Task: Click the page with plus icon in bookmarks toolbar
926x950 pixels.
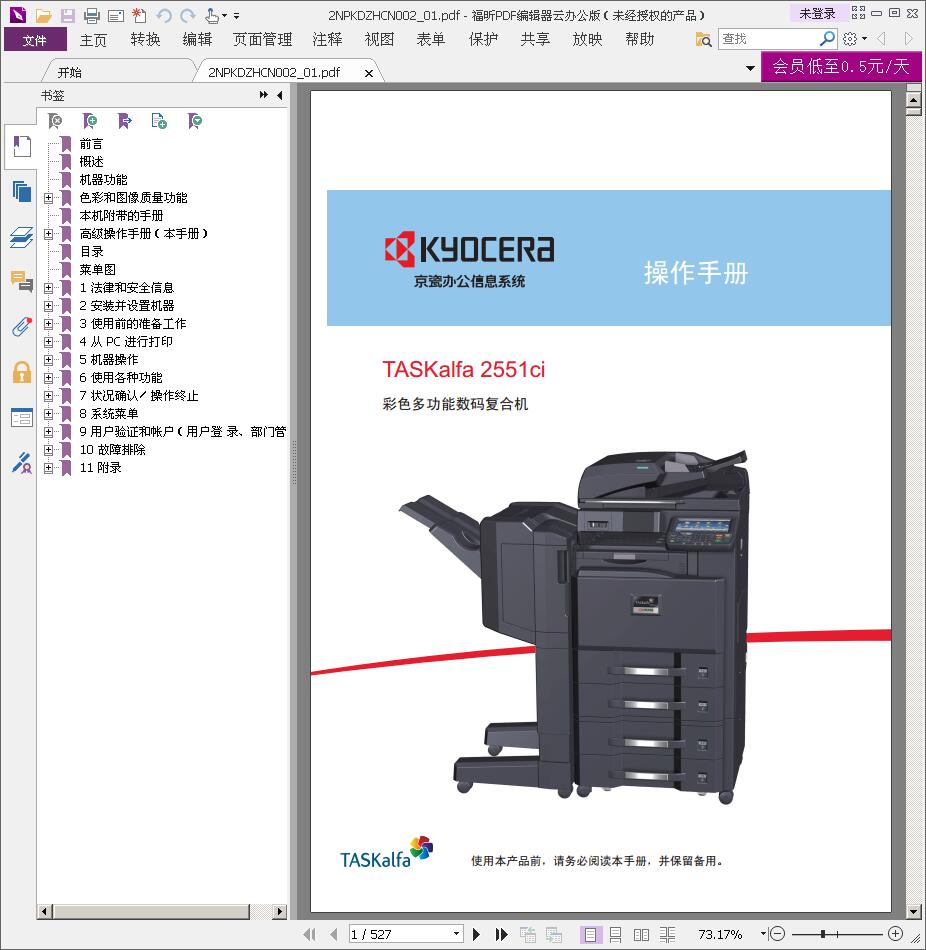Action: pos(159,121)
